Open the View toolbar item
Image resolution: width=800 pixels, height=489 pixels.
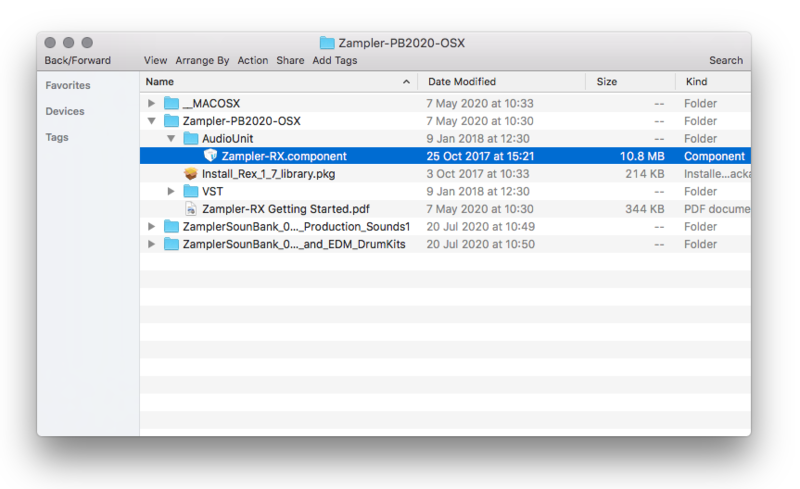pyautogui.click(x=155, y=60)
